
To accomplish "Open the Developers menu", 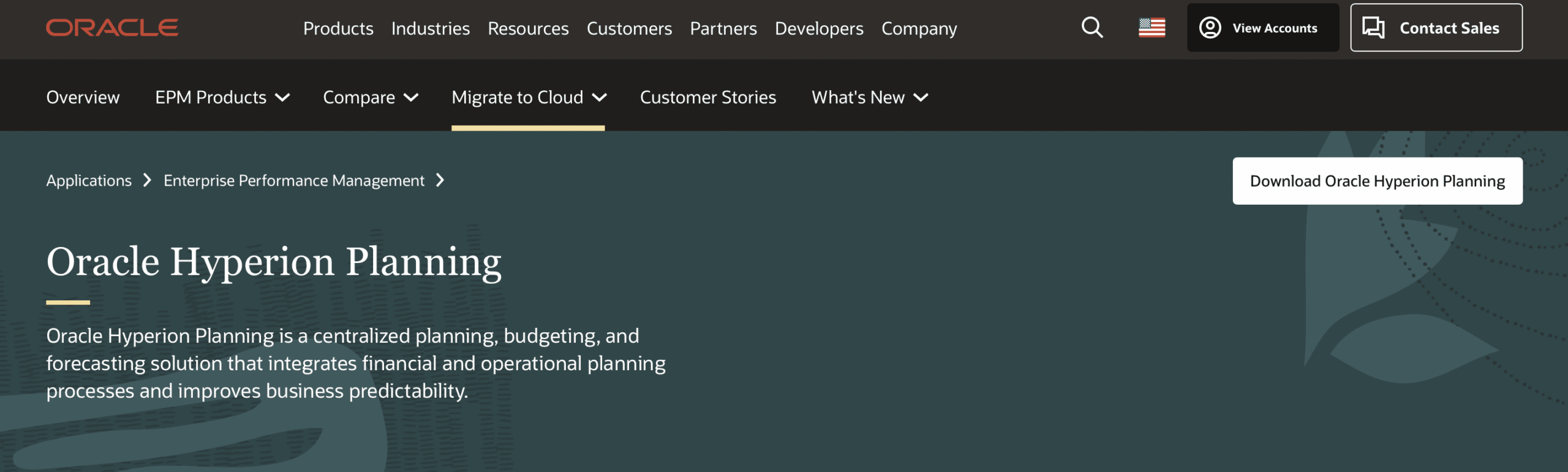I will pos(819,28).
